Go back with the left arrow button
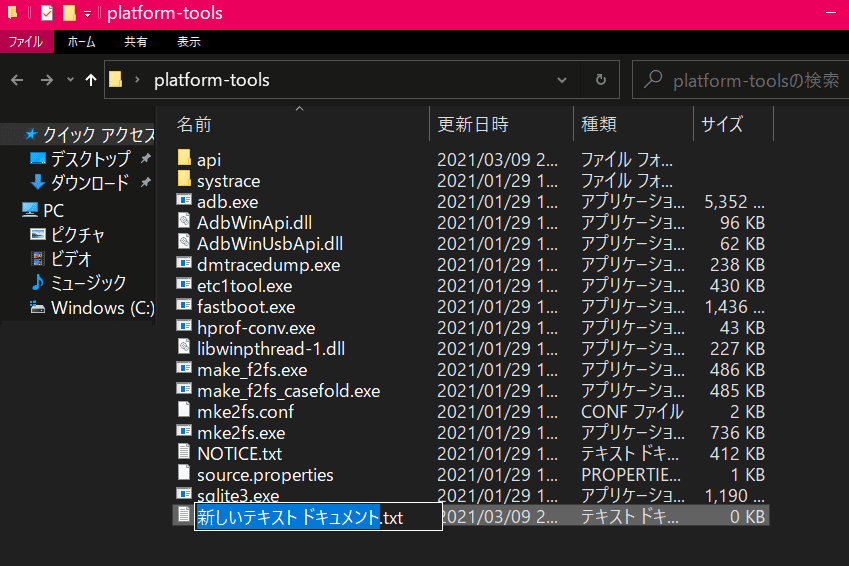 [x=17, y=80]
